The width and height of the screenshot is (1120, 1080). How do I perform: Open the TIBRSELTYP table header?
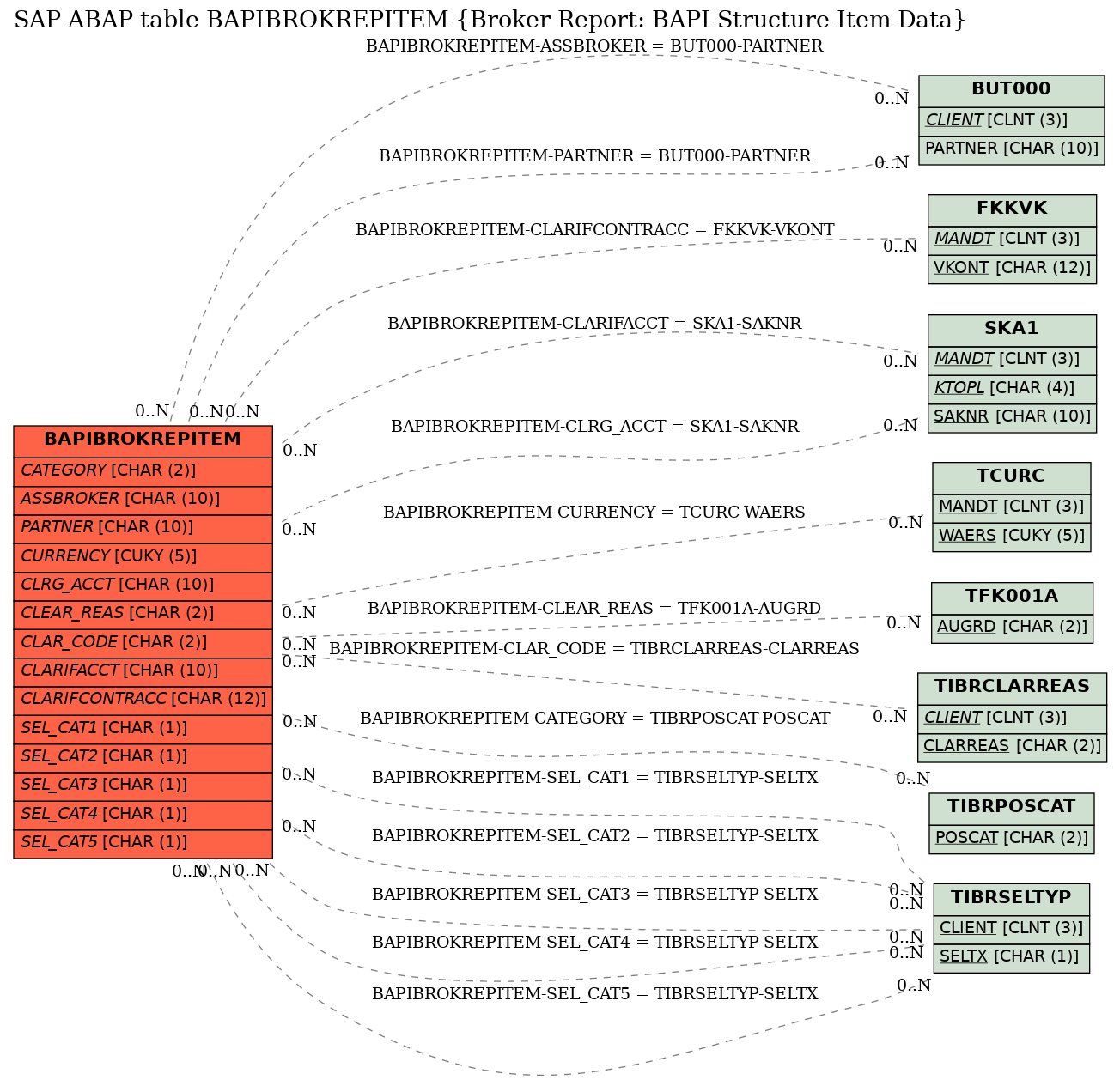tap(1011, 899)
